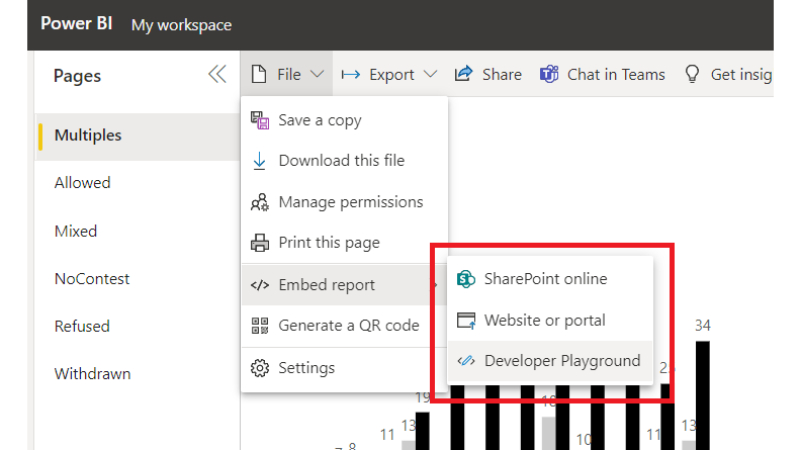Click the File button label

coord(289,75)
